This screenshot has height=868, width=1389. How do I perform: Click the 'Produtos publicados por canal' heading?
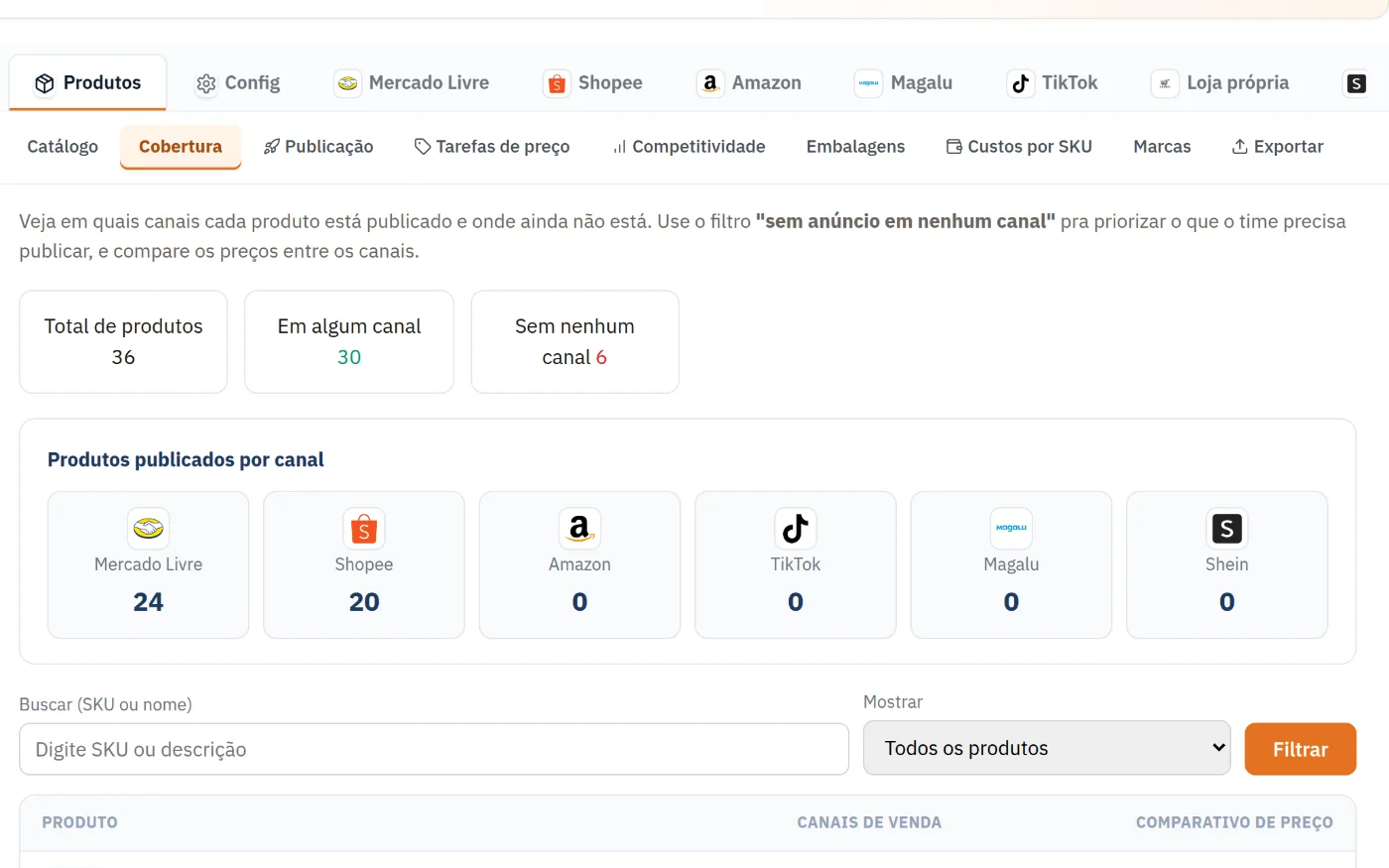click(x=186, y=459)
